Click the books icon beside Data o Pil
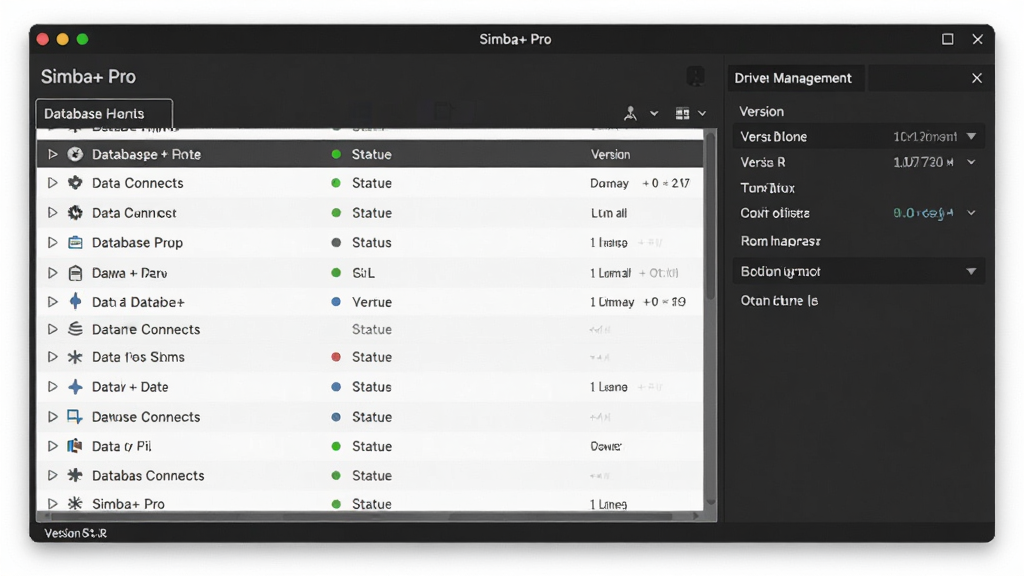 [x=75, y=446]
